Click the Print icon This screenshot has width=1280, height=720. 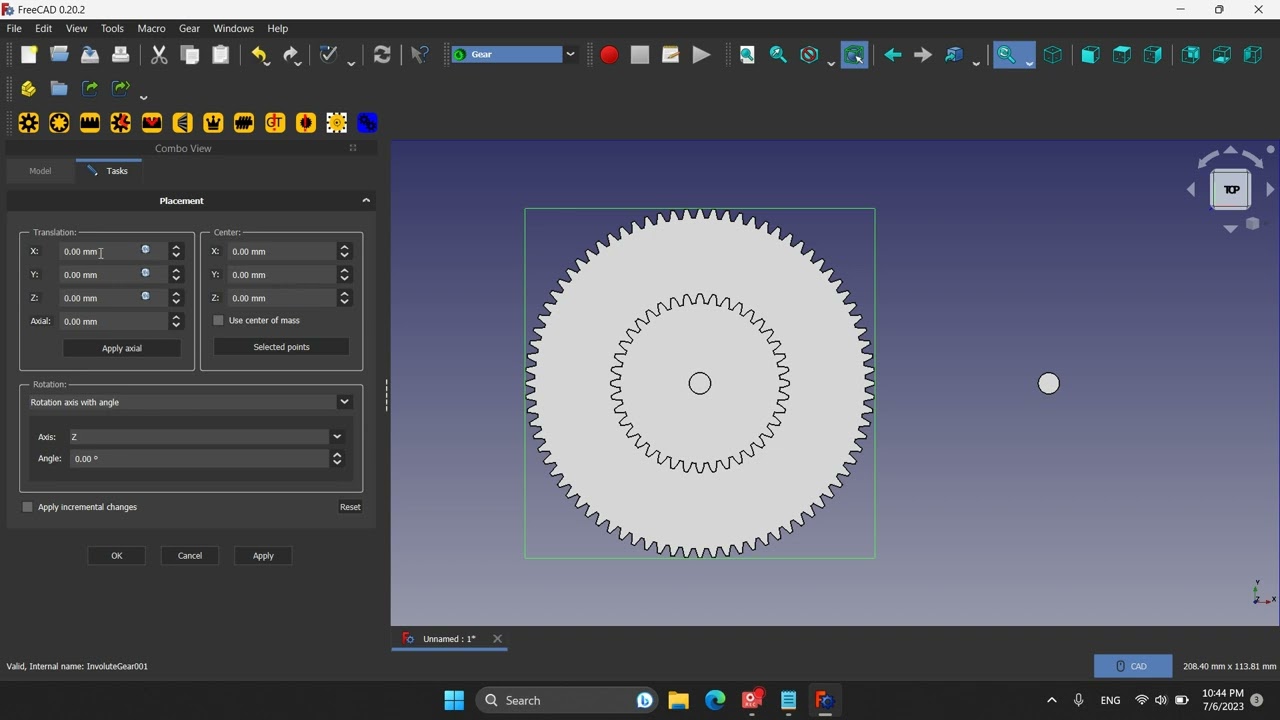[120, 55]
